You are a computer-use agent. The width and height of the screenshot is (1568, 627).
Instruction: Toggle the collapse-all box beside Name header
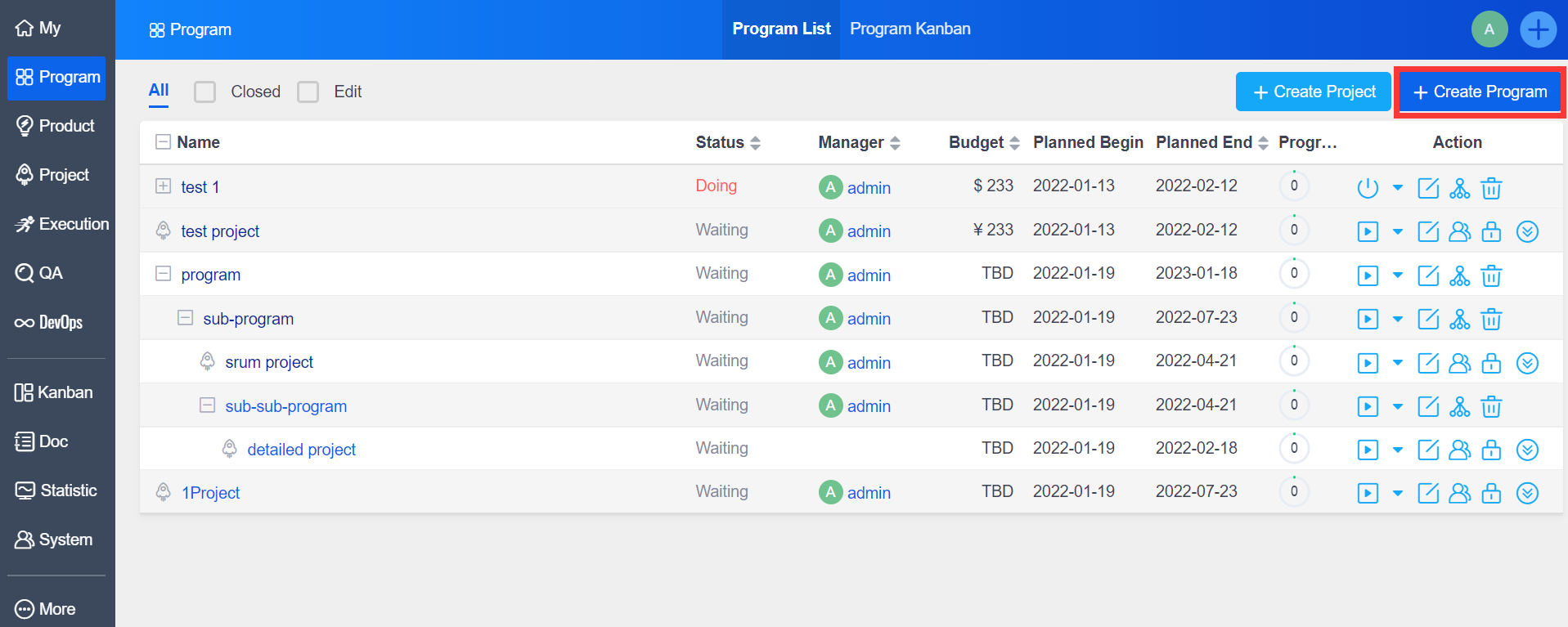click(163, 142)
